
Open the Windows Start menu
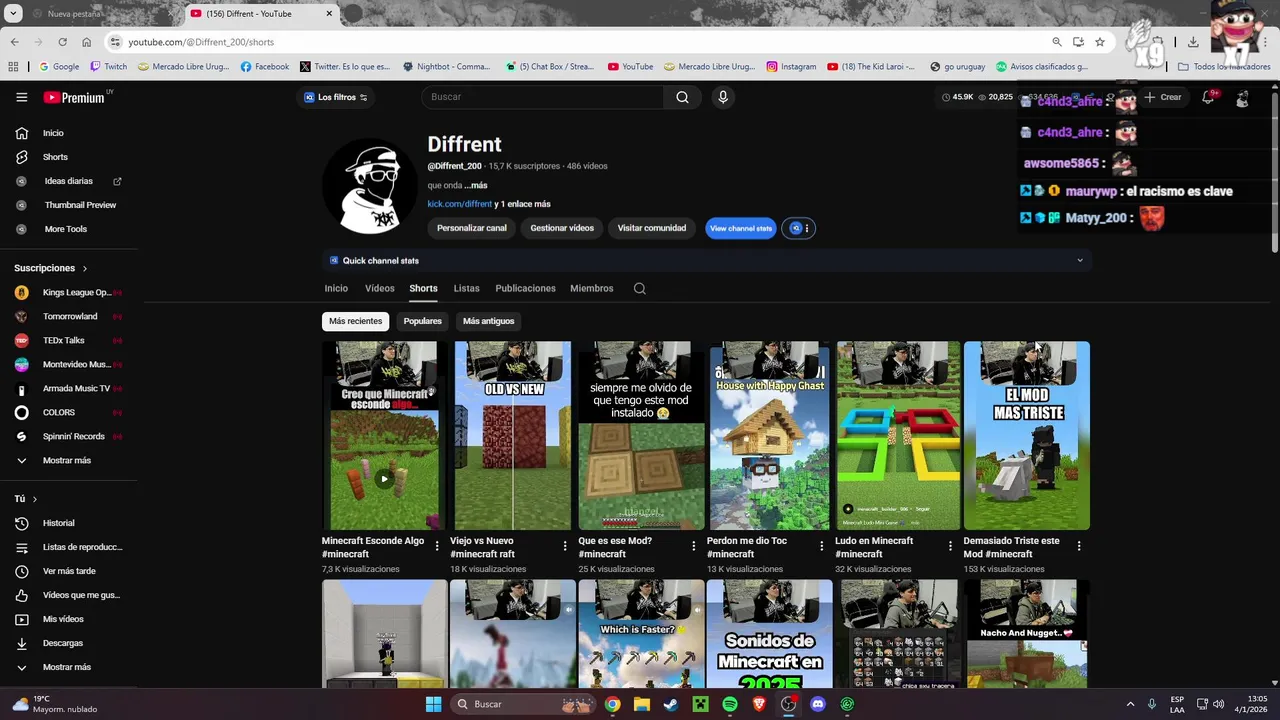click(x=433, y=704)
